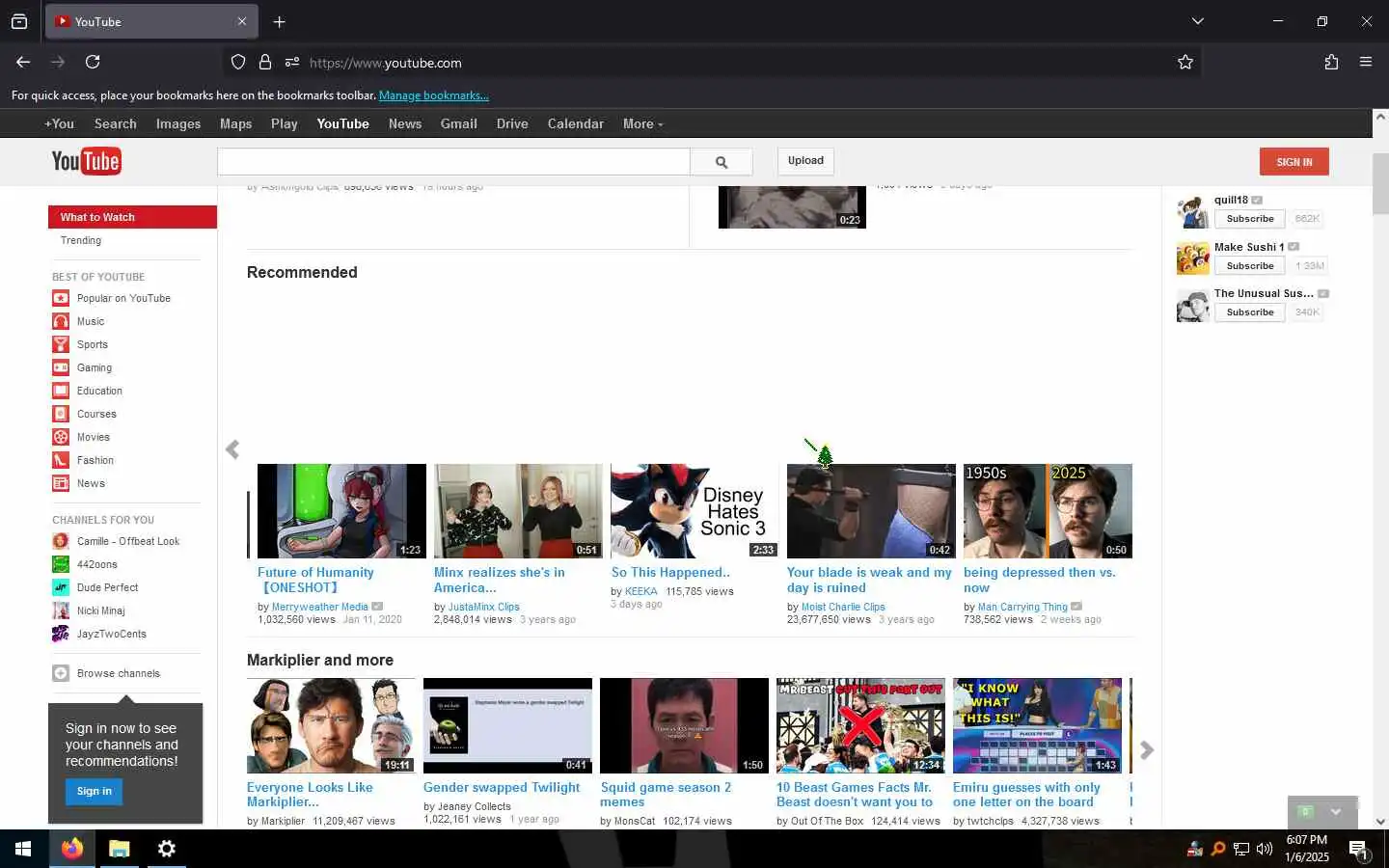Open Settings gear from taskbar
The image size is (1389, 868).
166,849
